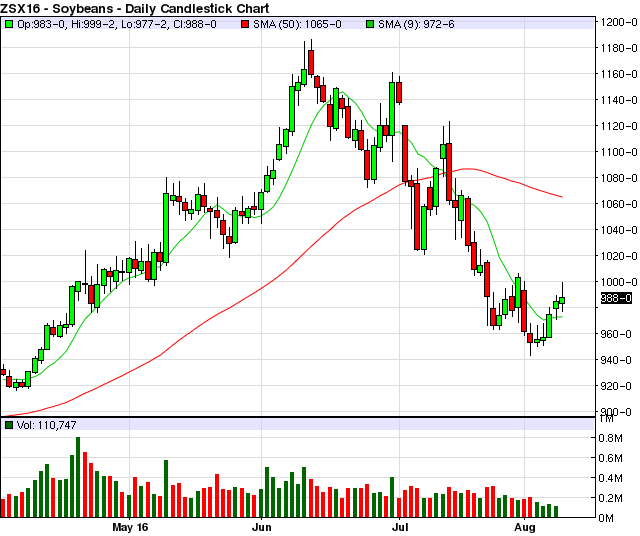Click the 'Vol: 110,747' volume label

click(47, 425)
